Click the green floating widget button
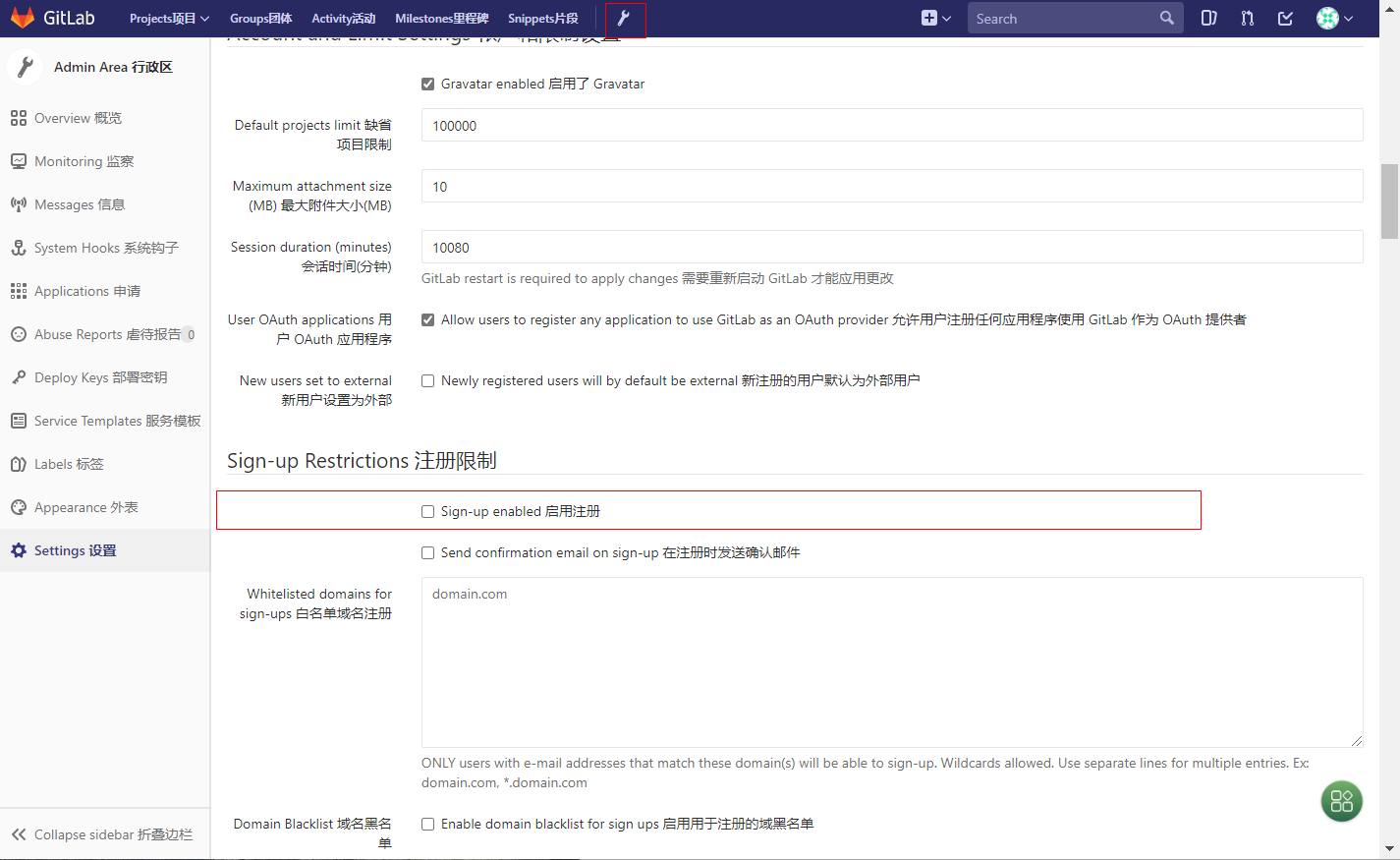The image size is (1400, 860). (1341, 801)
